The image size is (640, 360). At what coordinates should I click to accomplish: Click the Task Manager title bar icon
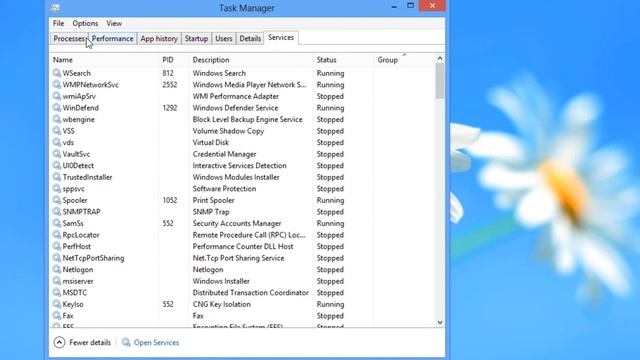pos(55,8)
